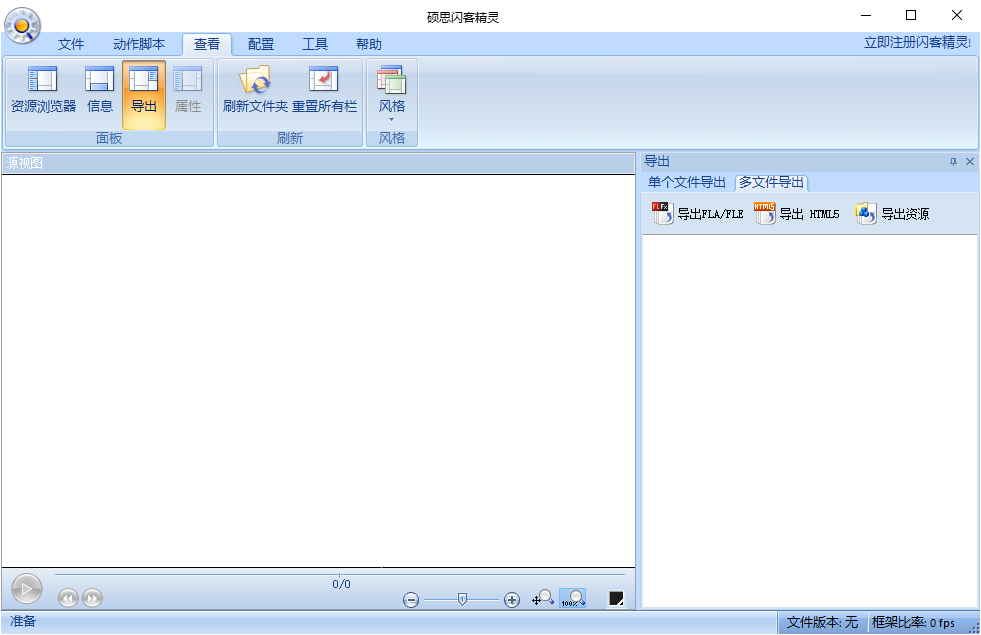Maximize the 硕思闪客精灵 window
The height and width of the screenshot is (635, 981).
(x=911, y=15)
